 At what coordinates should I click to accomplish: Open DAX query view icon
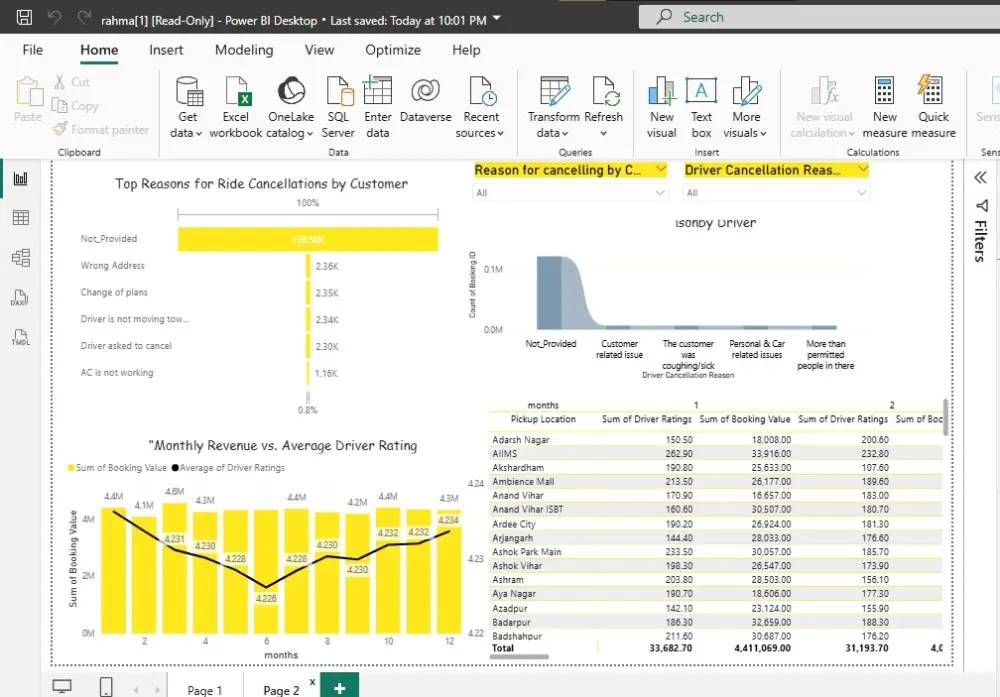[x=19, y=298]
